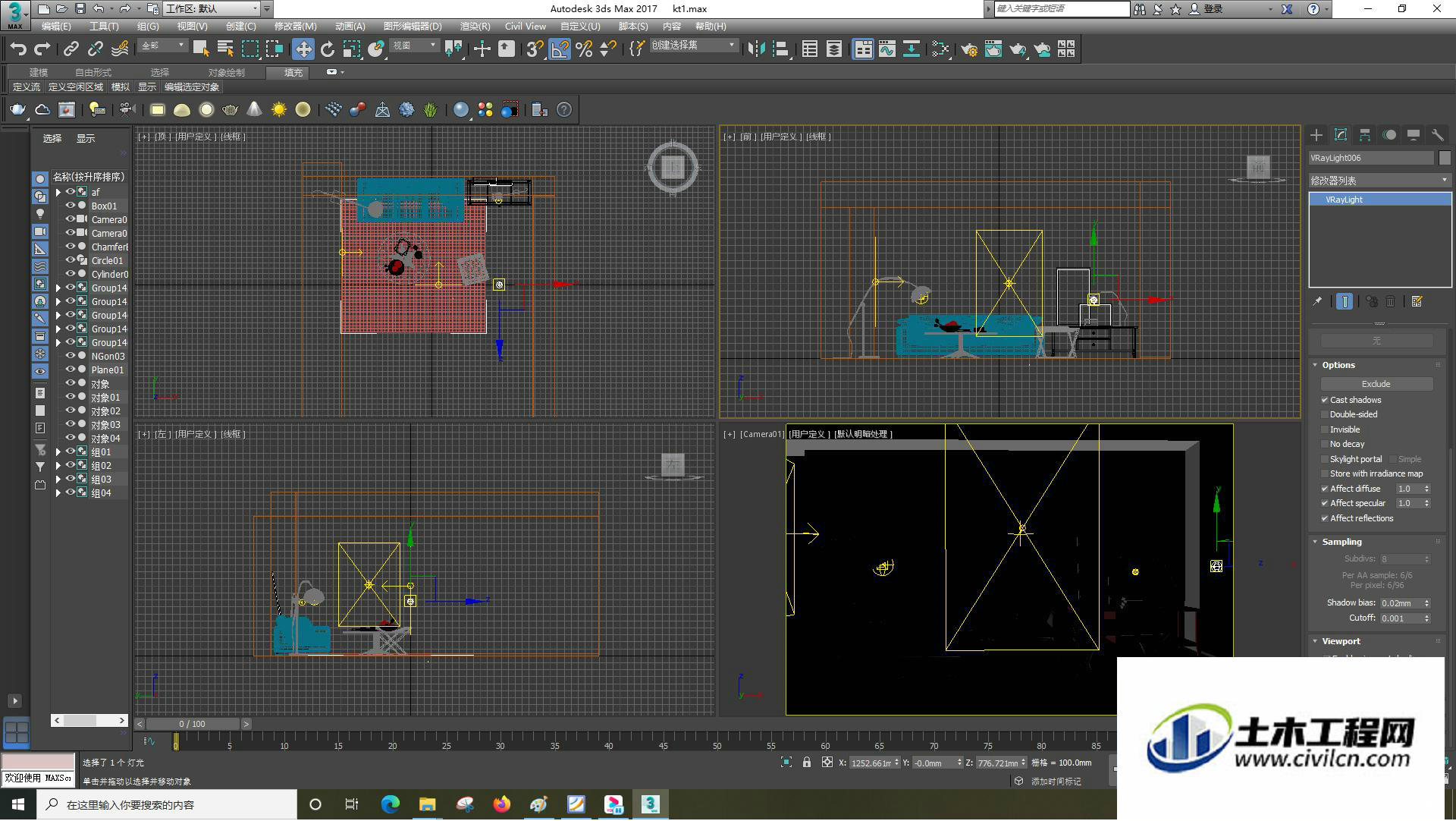Toggle Affect reflections checkbox
The height and width of the screenshot is (821, 1456).
1325,518
